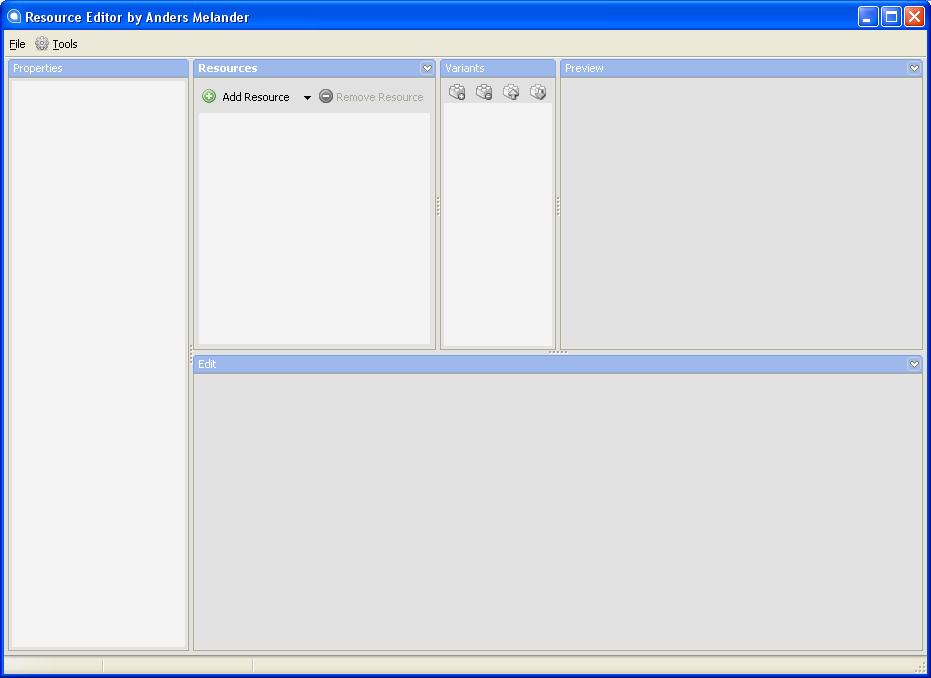Click the move variant down icon

[538, 92]
